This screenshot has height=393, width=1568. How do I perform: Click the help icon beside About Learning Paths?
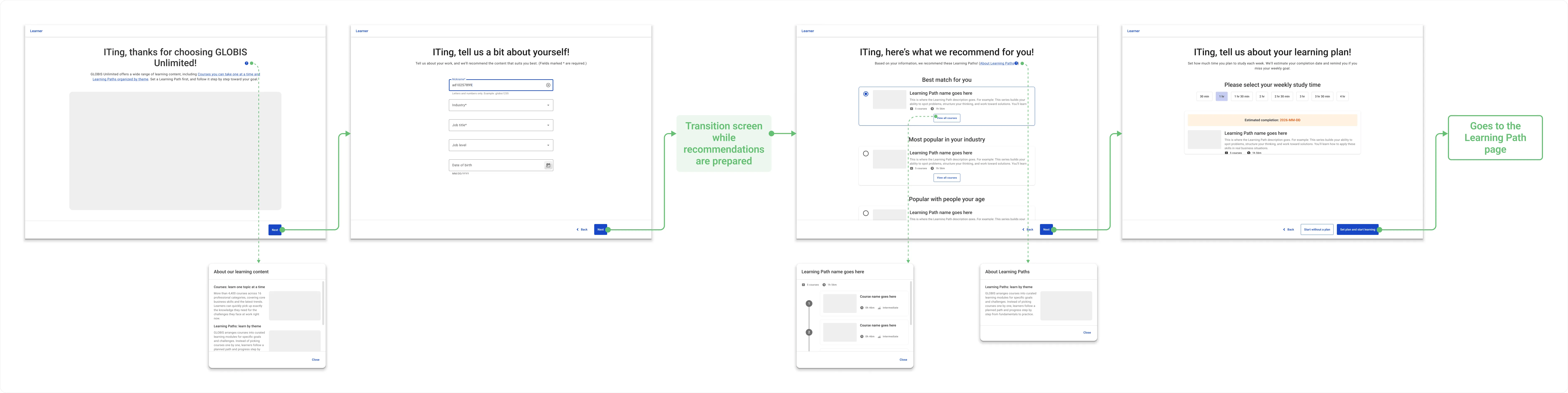coord(1016,63)
